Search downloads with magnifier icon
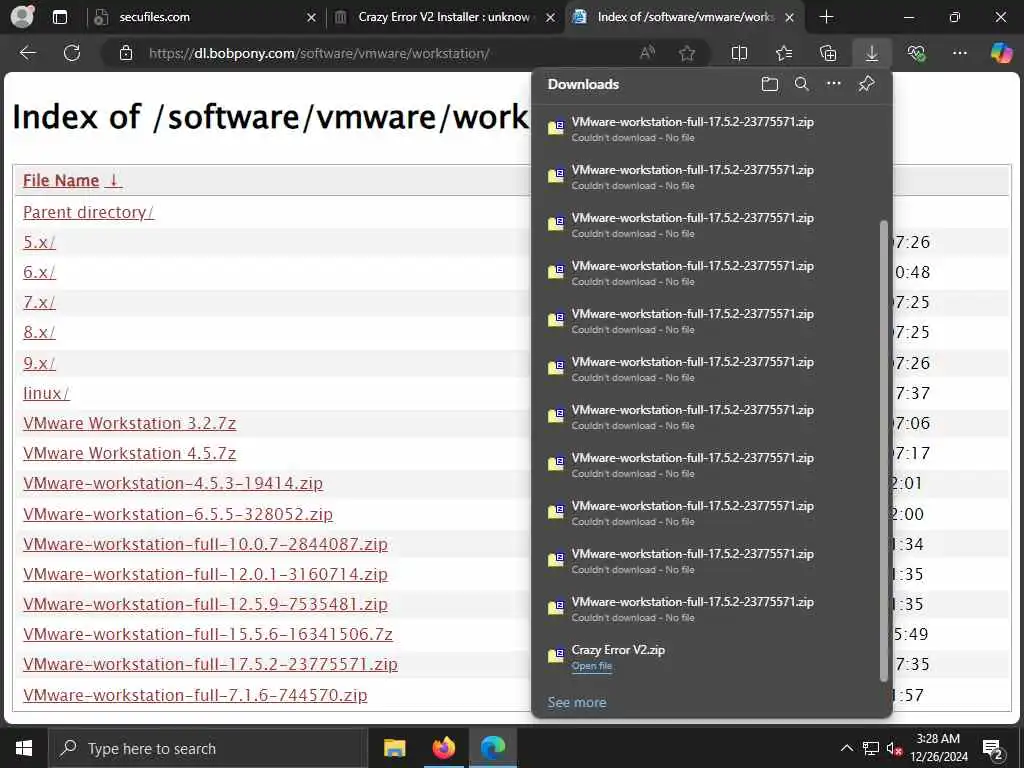This screenshot has height=768, width=1024. click(x=801, y=84)
